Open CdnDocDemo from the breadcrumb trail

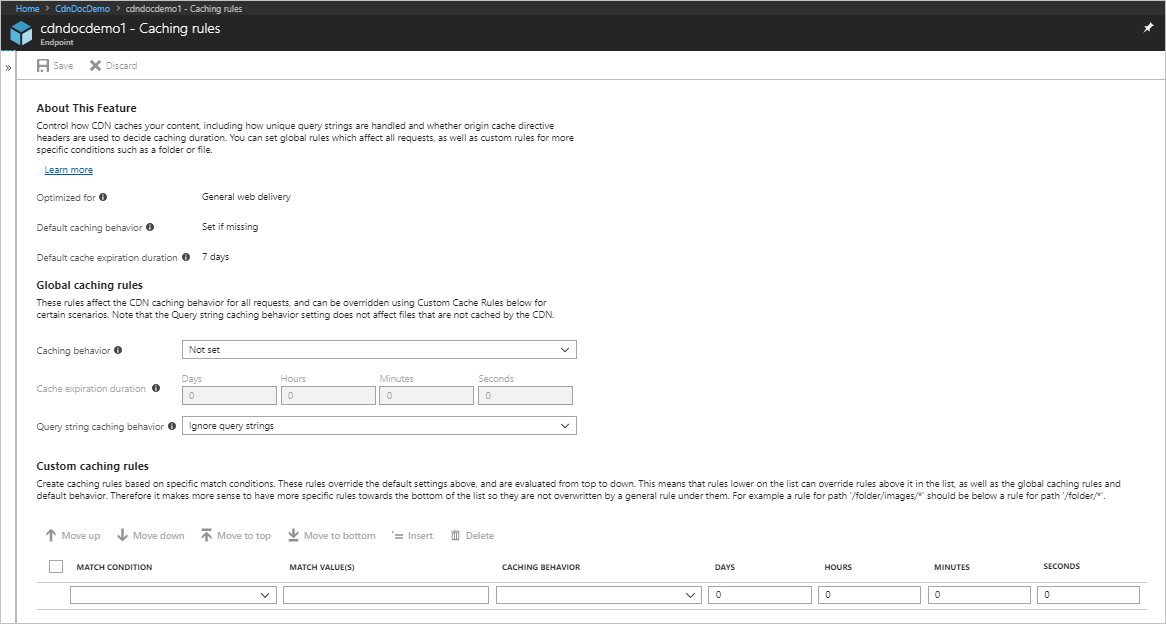click(x=81, y=8)
